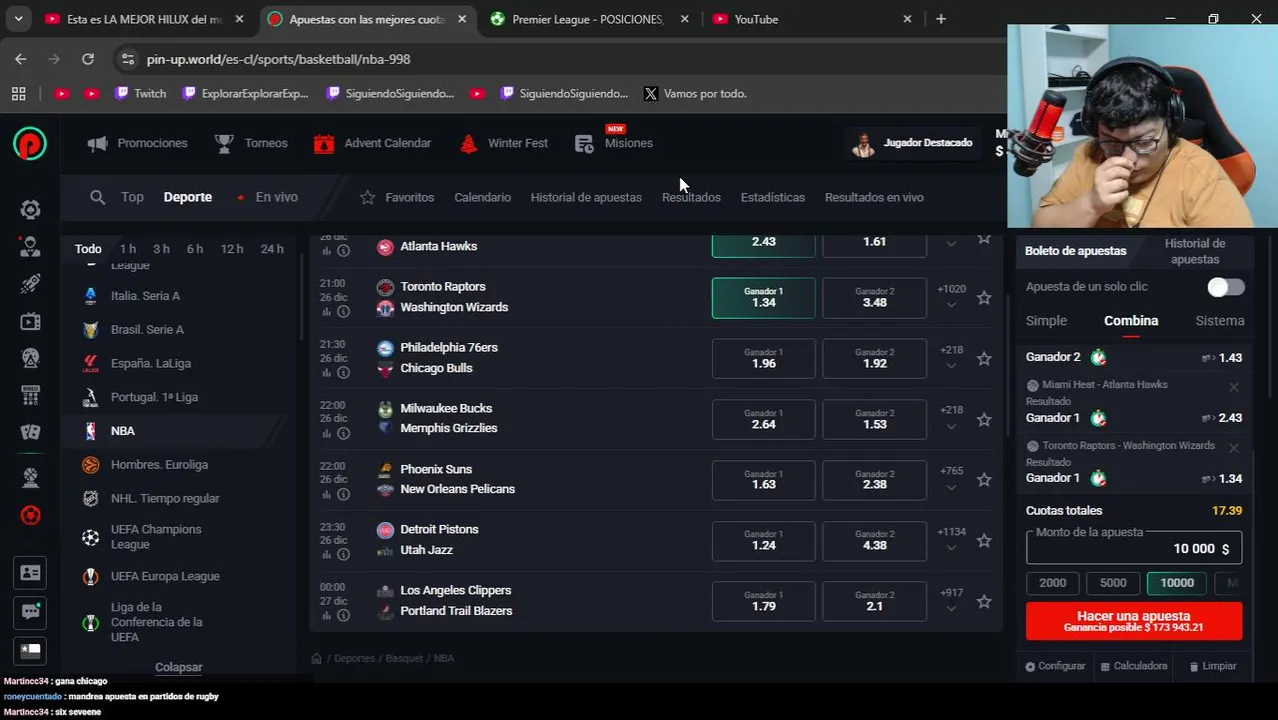Select the 1 h time filter
Viewport: 1278px width, 720px height.
click(128, 249)
